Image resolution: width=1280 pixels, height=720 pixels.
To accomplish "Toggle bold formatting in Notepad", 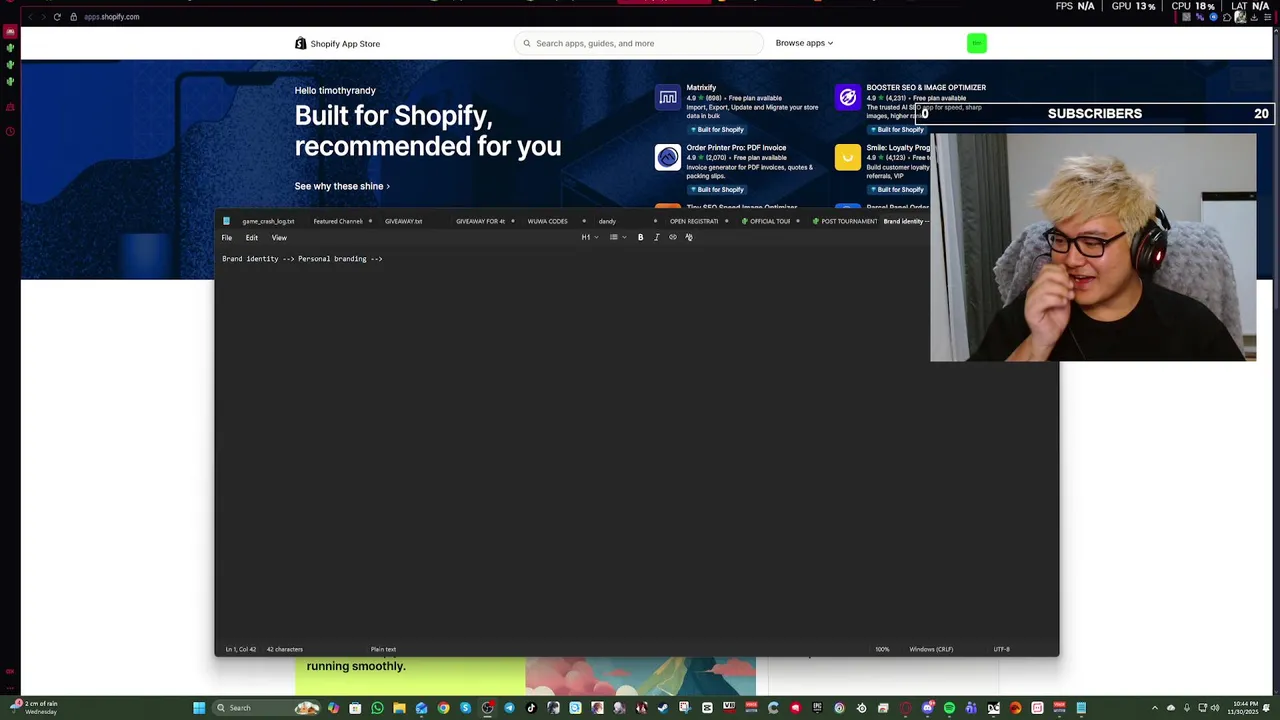I will tap(641, 237).
